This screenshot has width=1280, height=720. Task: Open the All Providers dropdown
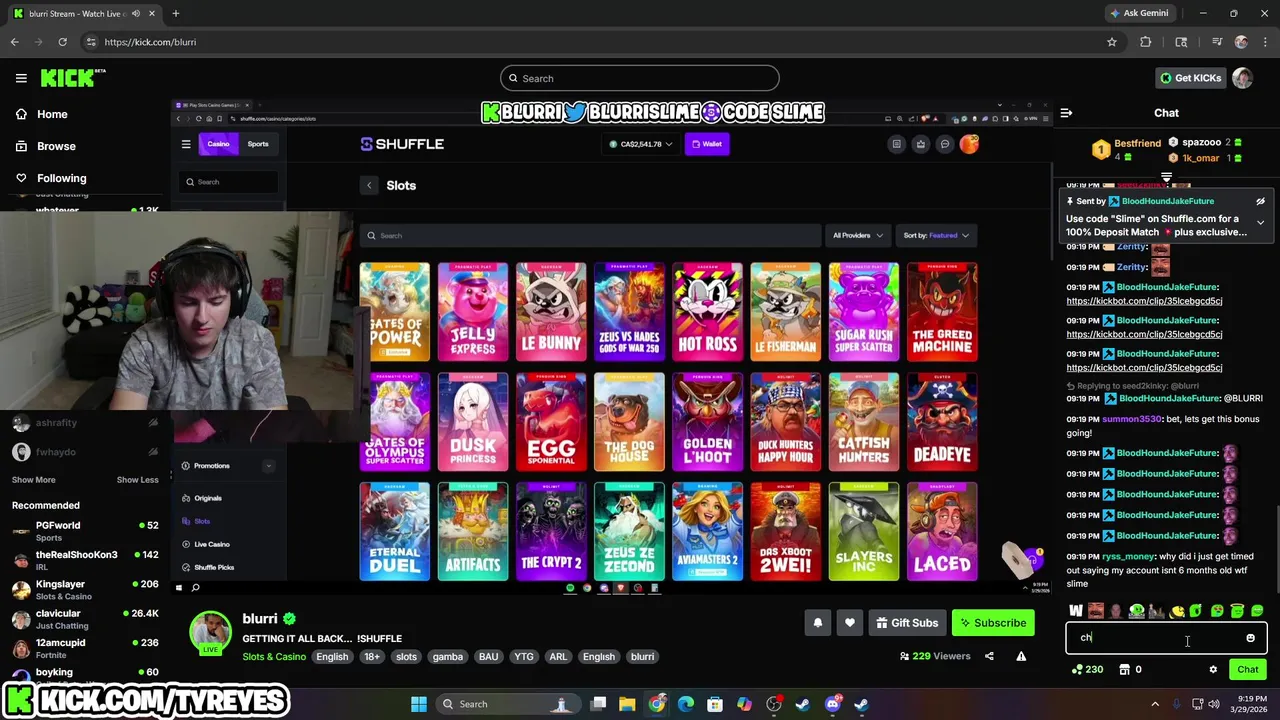(x=858, y=235)
